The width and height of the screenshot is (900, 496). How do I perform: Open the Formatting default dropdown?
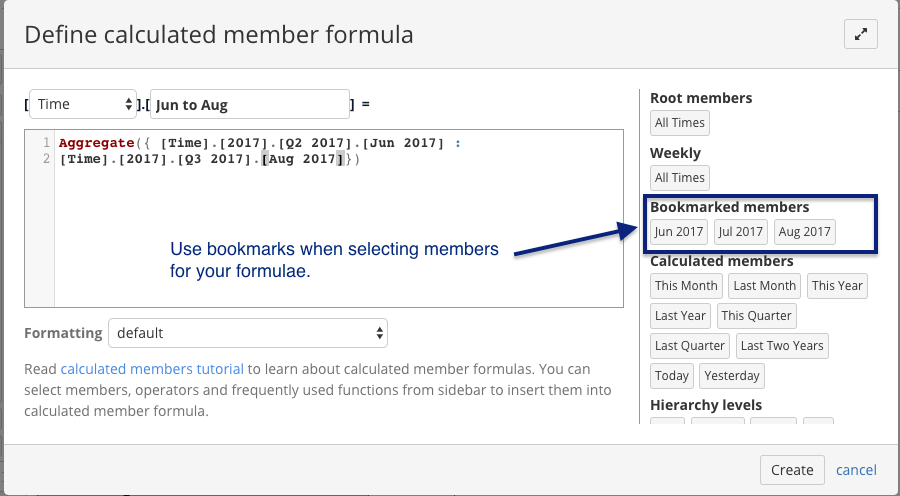click(248, 332)
